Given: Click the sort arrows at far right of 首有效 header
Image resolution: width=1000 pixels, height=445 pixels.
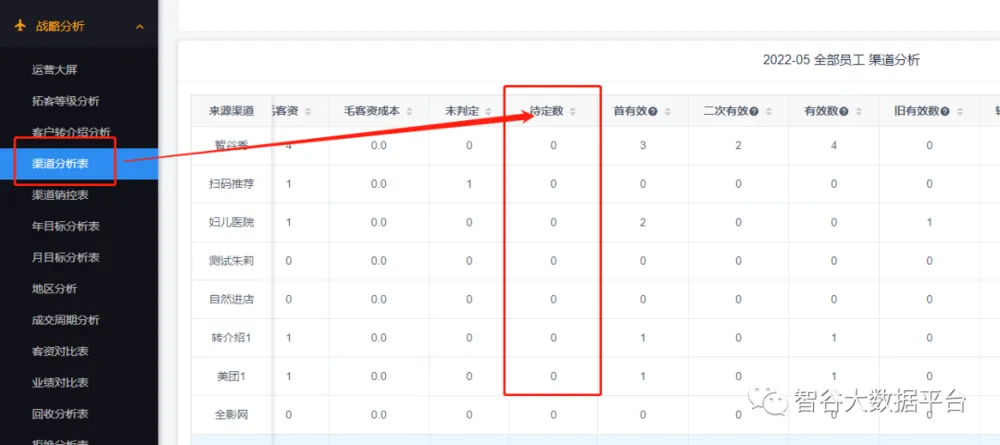Looking at the screenshot, I should pos(667,111).
